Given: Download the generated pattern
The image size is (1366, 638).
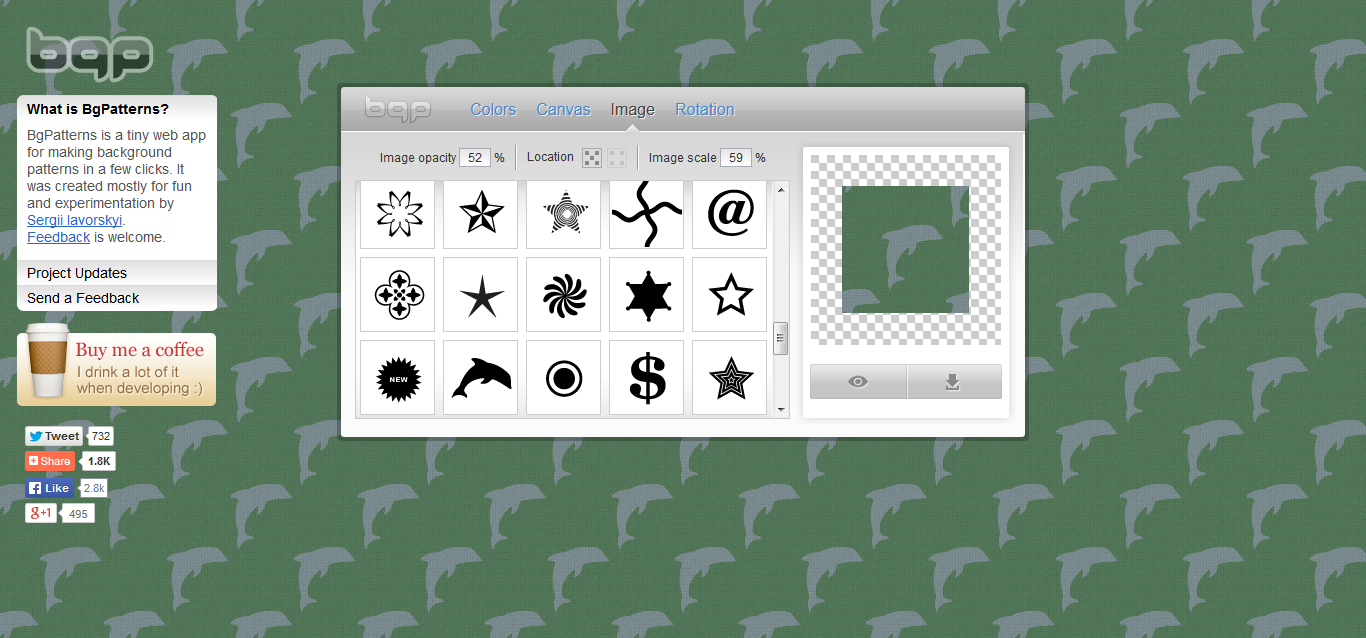Looking at the screenshot, I should coord(954,381).
